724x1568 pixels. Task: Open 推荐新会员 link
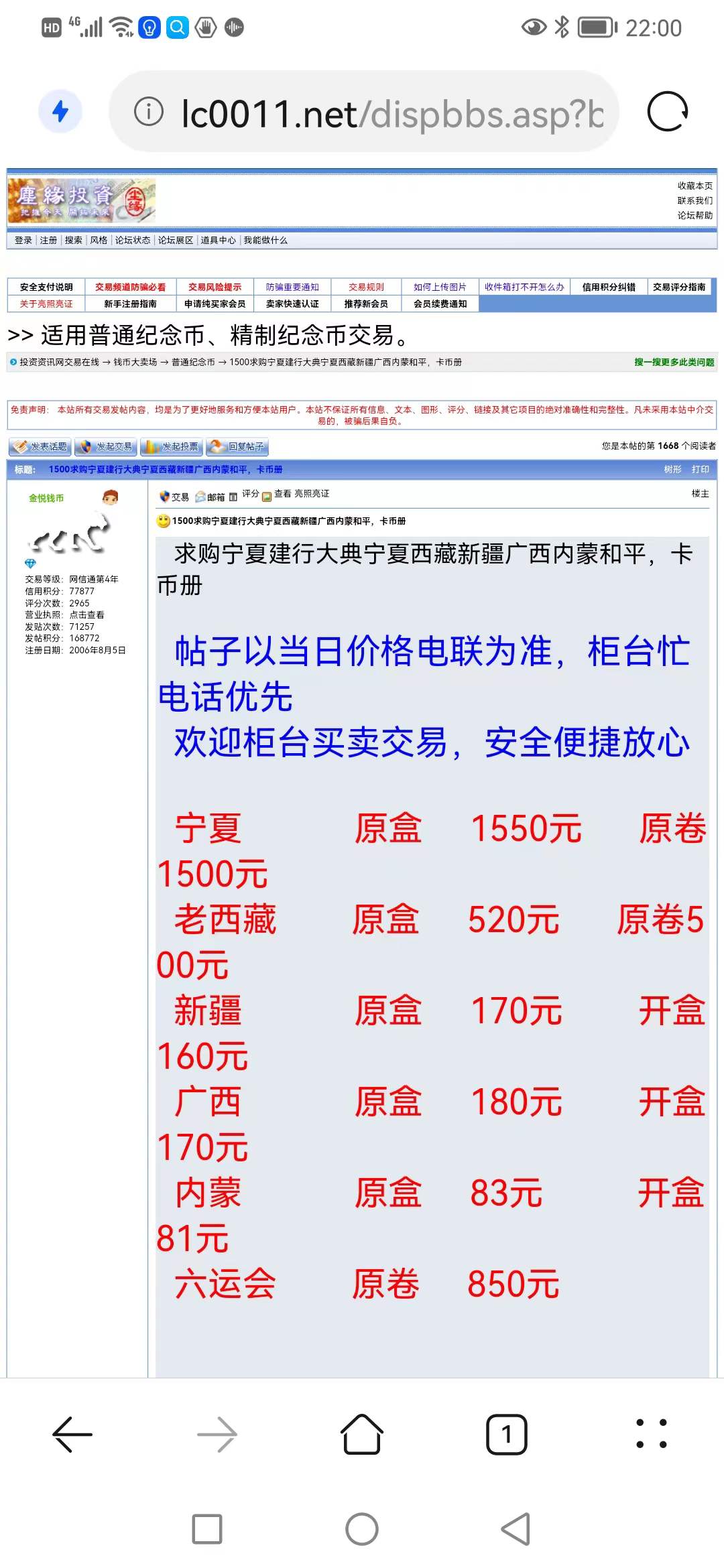tap(366, 304)
